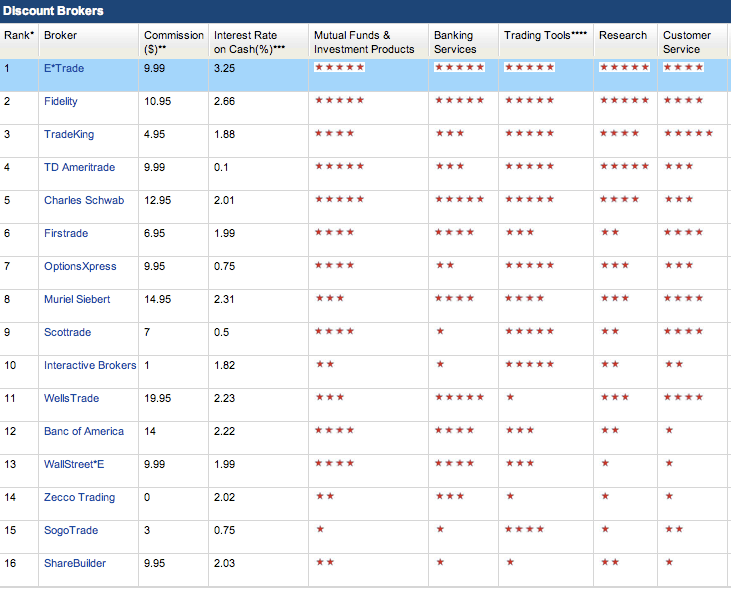Open the TD Ameritrade broker link
The height and width of the screenshot is (589, 731).
(x=79, y=167)
